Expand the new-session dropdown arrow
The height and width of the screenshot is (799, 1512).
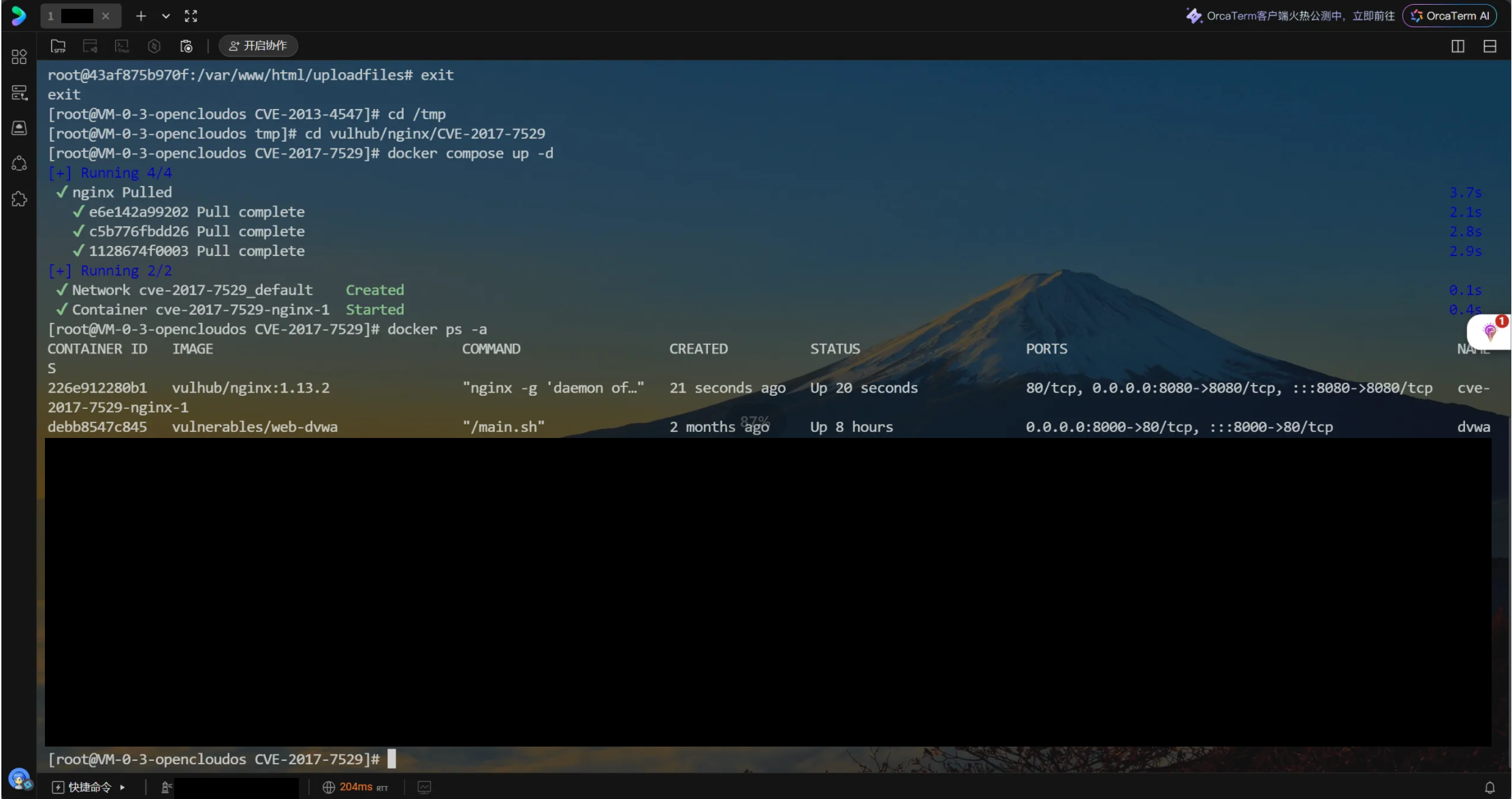tap(165, 16)
